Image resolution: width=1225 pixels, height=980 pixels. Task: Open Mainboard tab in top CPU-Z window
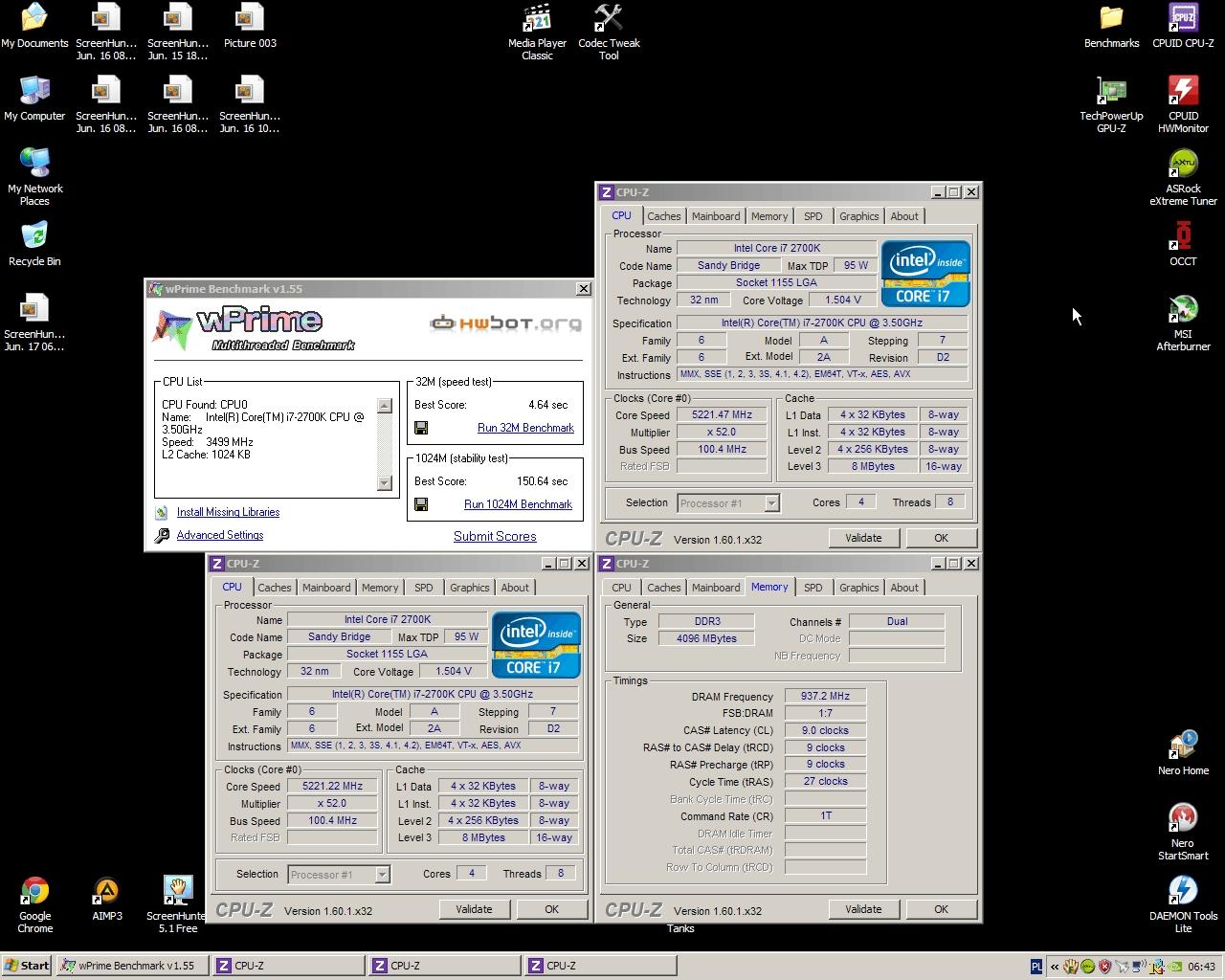[x=716, y=216]
